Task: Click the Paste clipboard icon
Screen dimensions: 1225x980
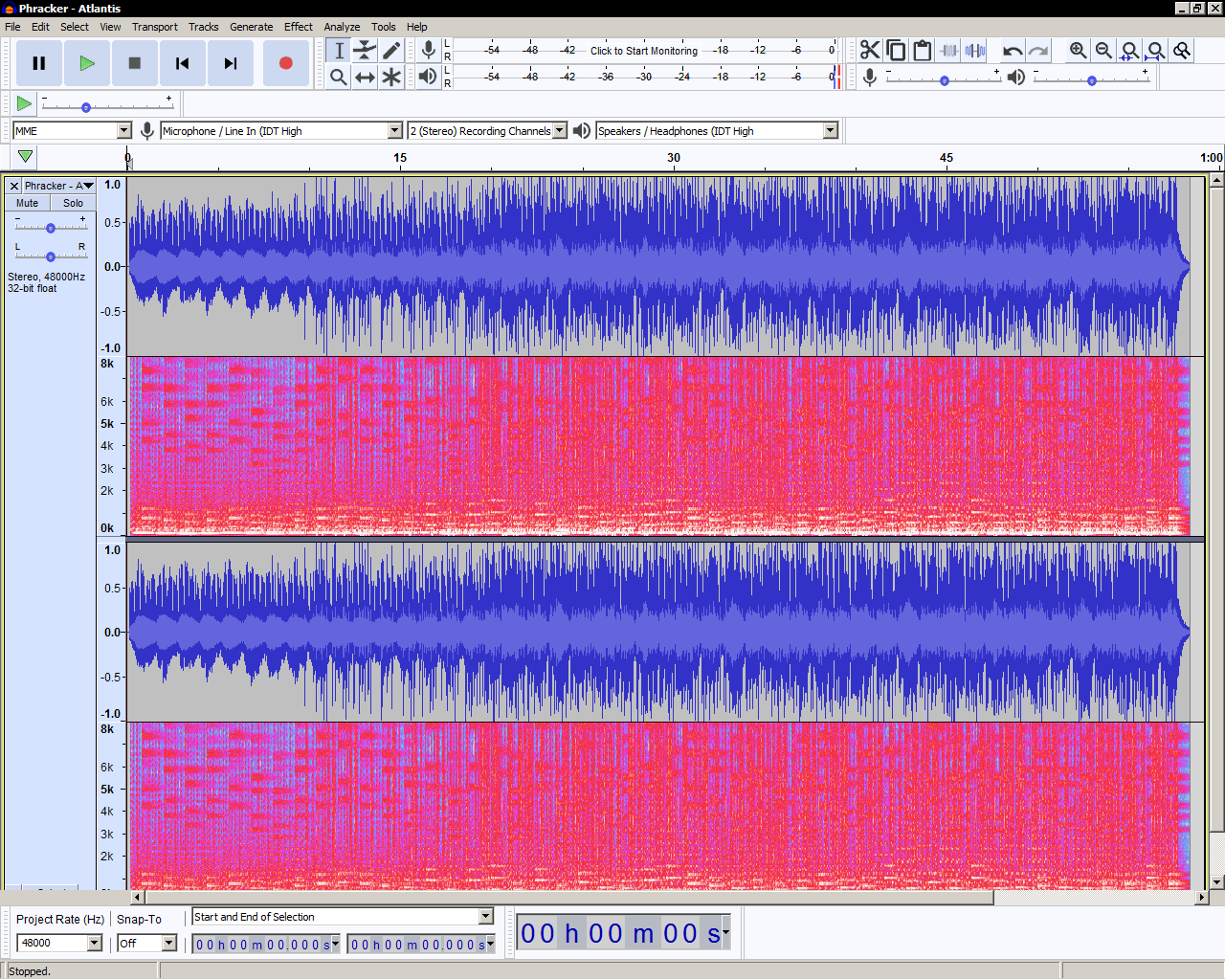Action: coord(922,51)
